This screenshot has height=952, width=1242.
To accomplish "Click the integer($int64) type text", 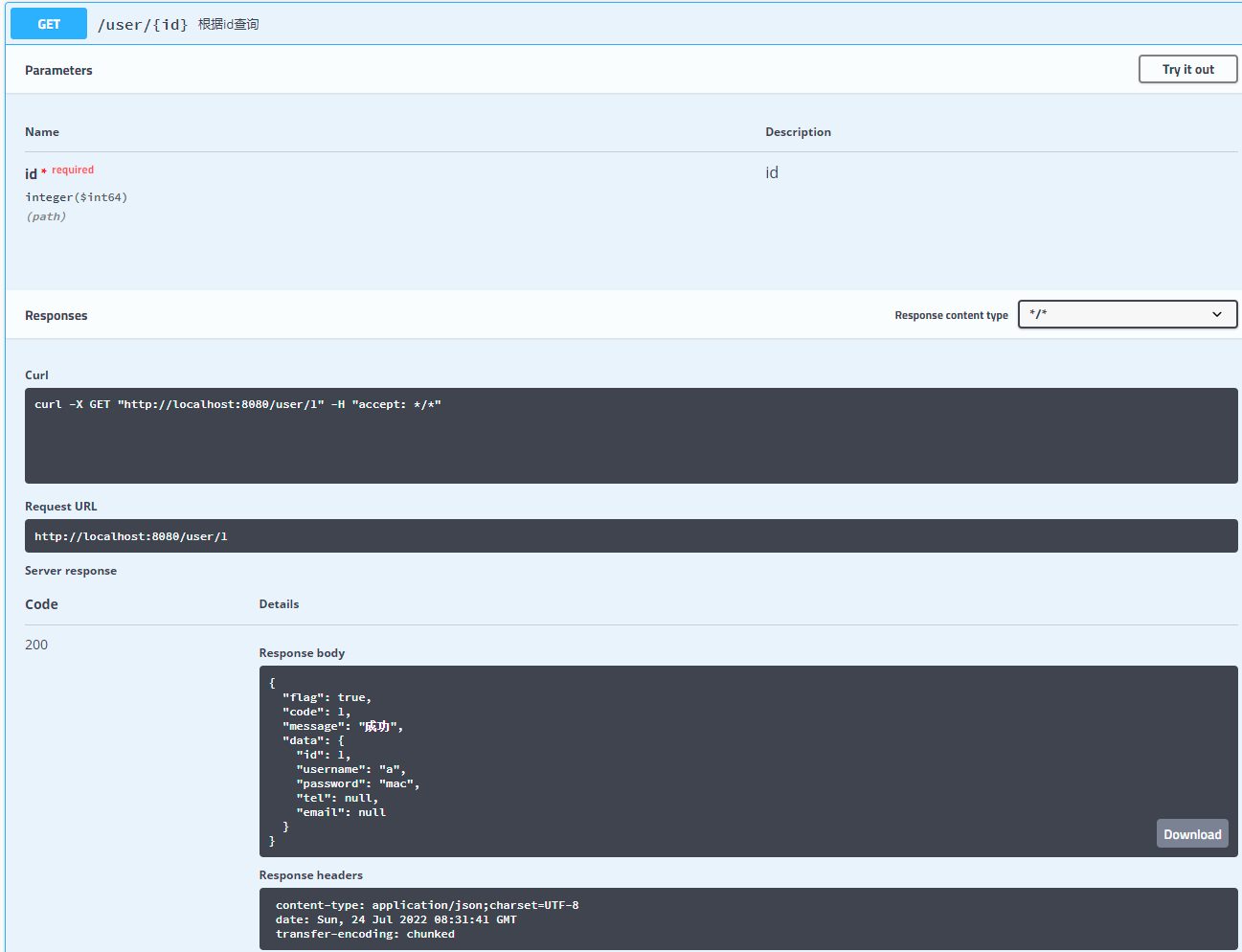I will [x=77, y=197].
